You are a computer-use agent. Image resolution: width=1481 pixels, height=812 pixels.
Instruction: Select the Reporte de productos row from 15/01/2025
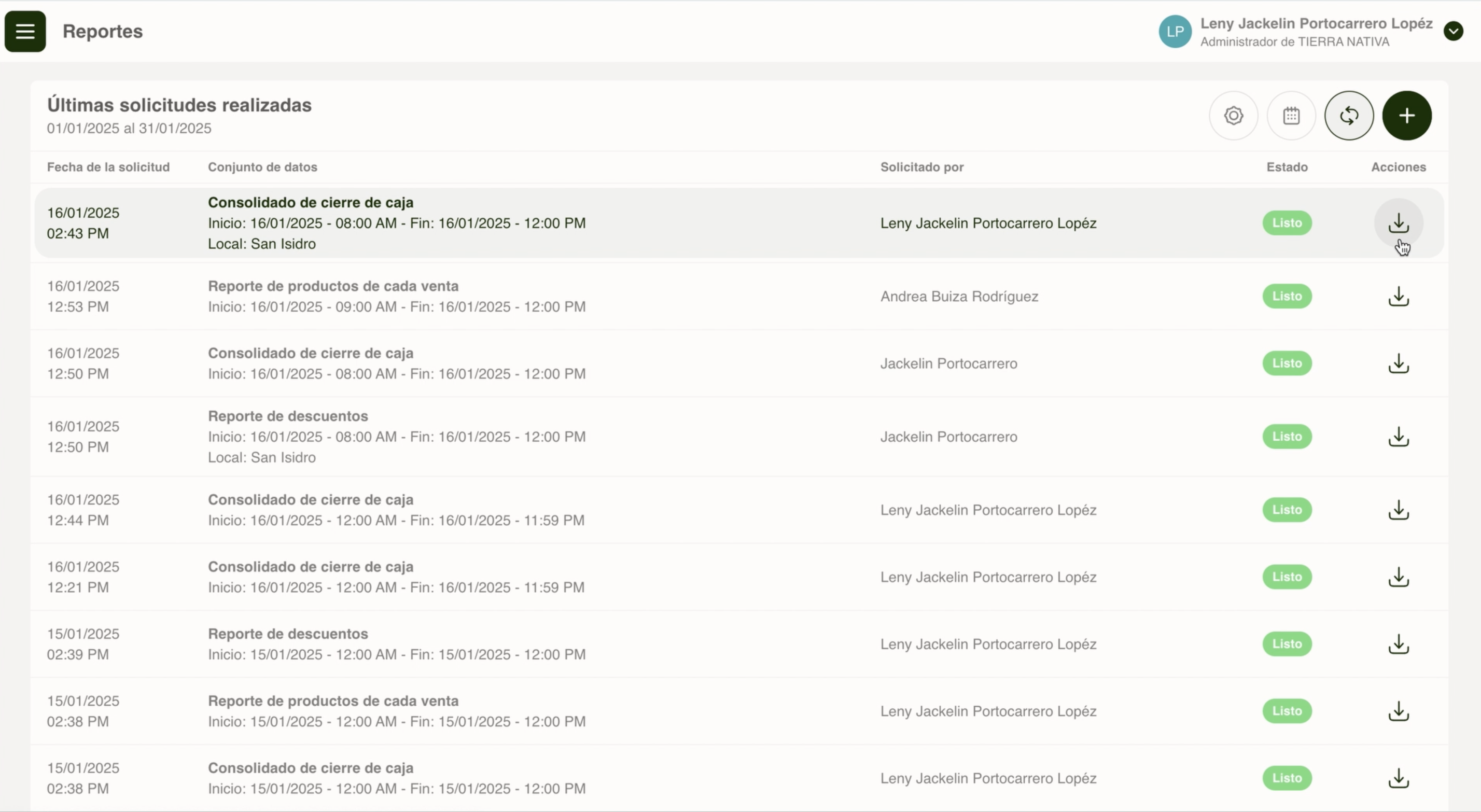[x=333, y=701]
